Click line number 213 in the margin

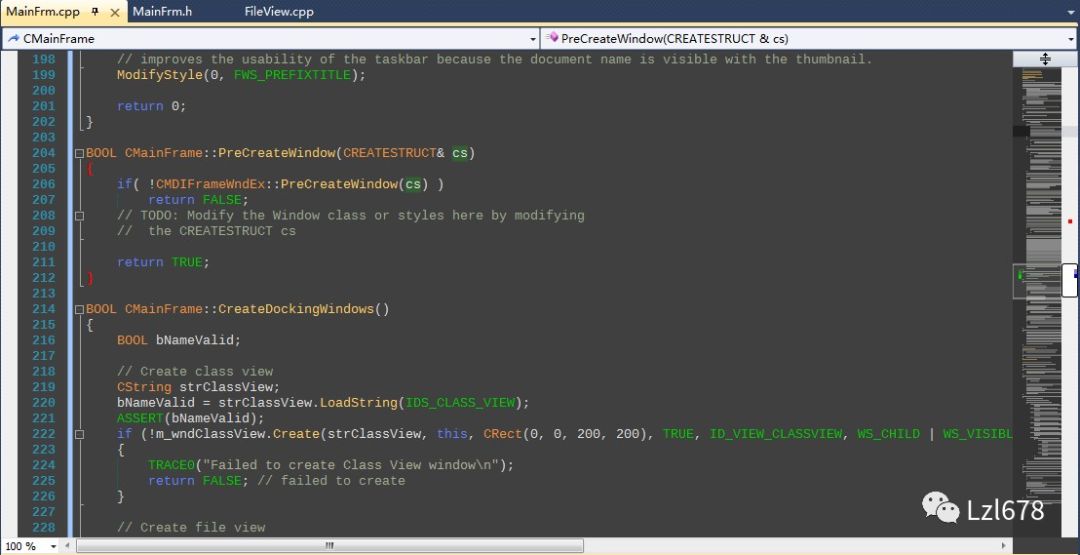pos(43,293)
